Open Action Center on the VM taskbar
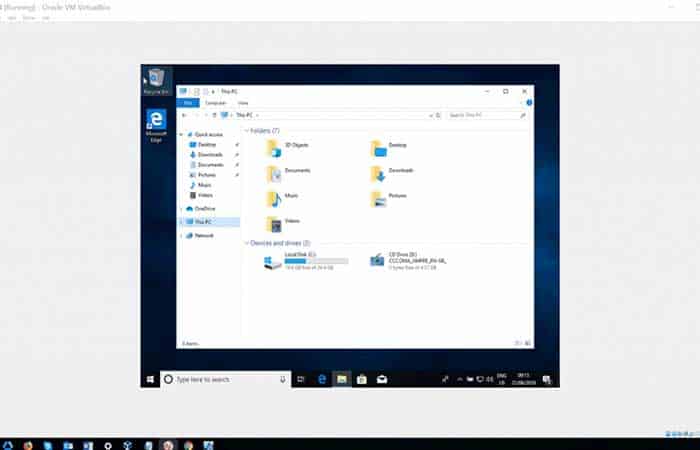Screen dimensions: 700x450 [547, 379]
